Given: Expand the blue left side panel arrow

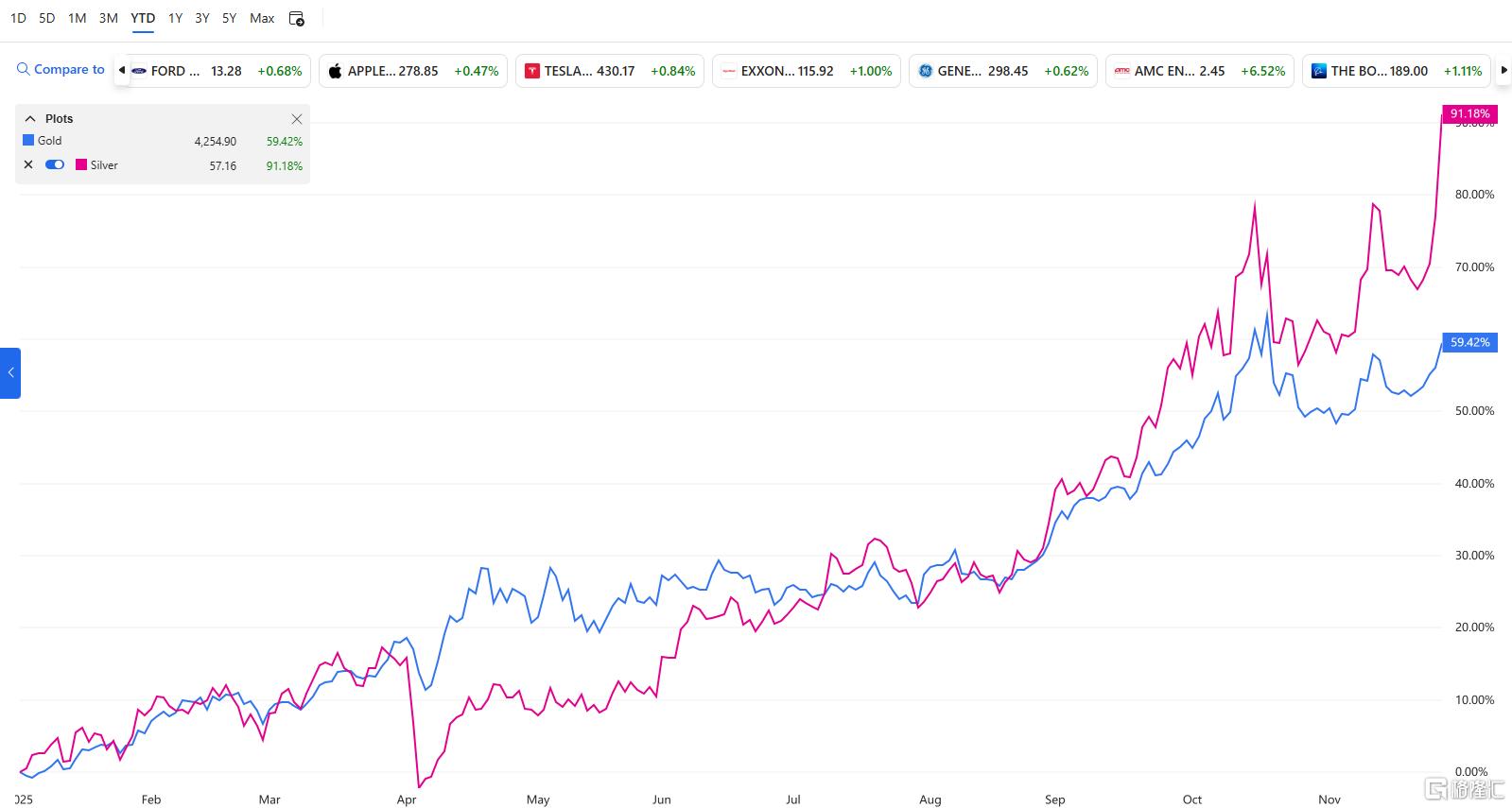Looking at the screenshot, I should [10, 372].
